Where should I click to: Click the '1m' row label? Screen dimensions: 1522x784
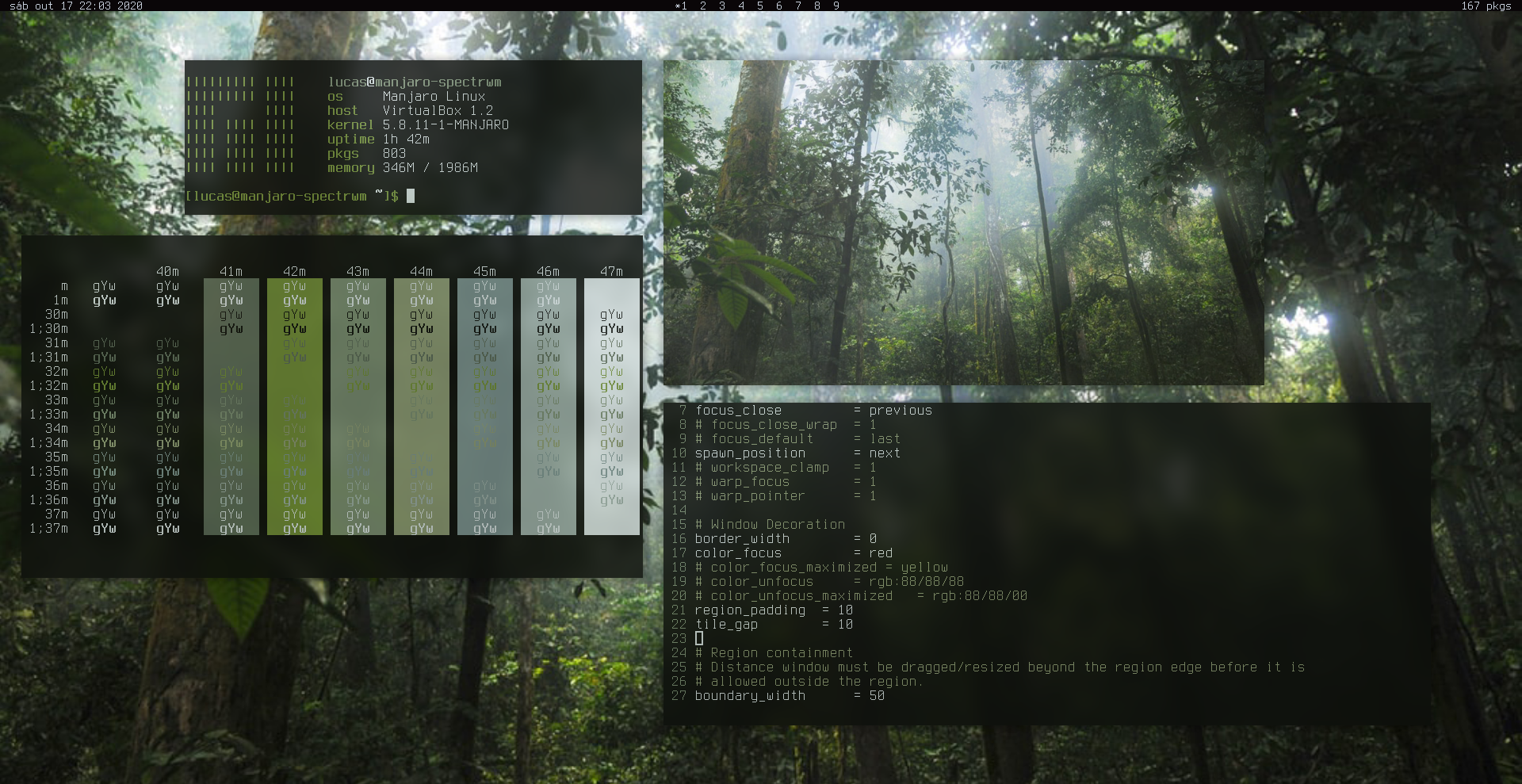(x=60, y=300)
